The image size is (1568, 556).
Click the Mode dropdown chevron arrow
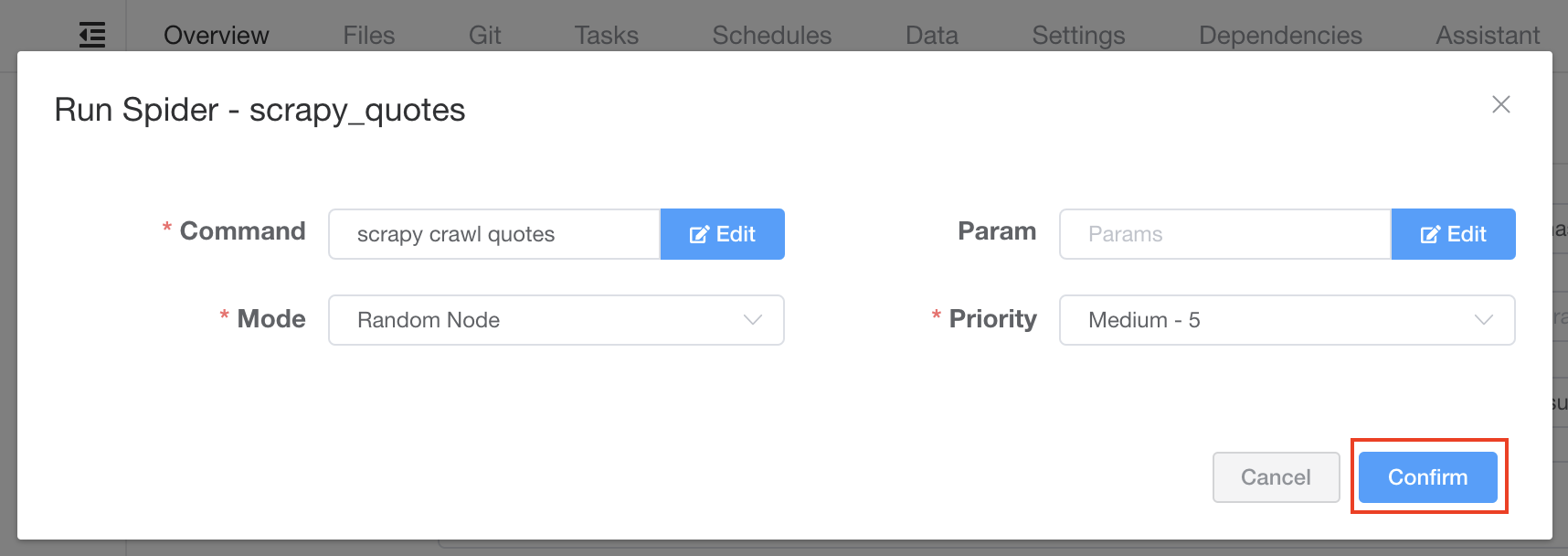753,320
